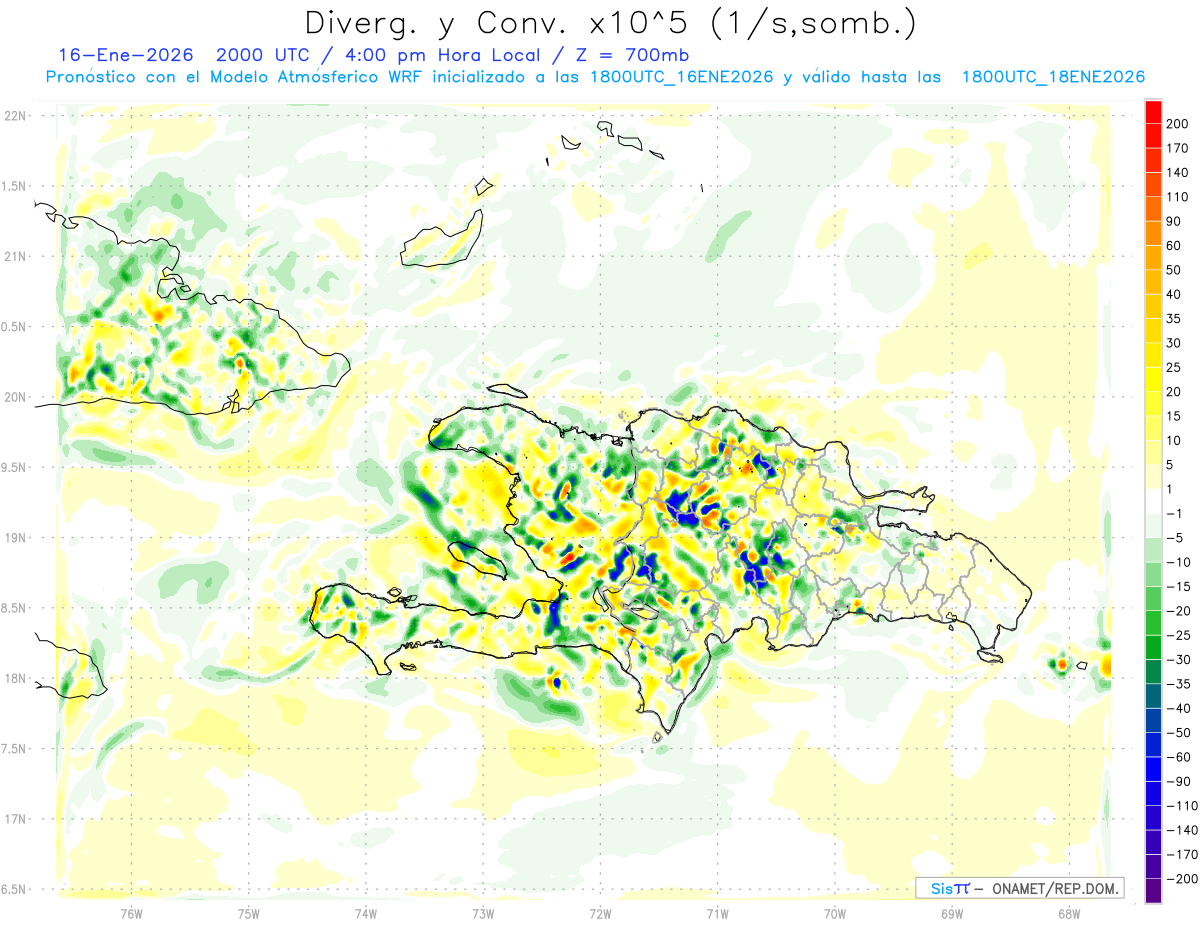1200x927 pixels.
Task: Click the green swatch between -25 and -30
Action: coord(1153,647)
